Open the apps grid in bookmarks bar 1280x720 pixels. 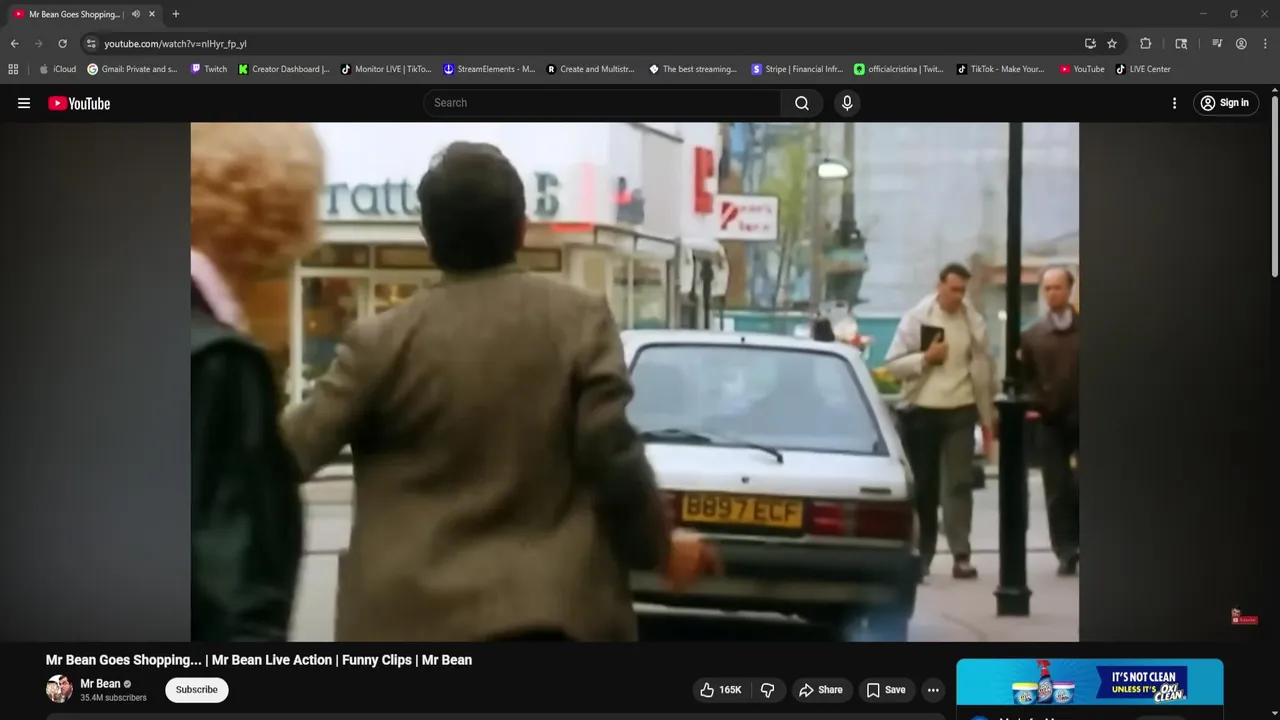coord(13,69)
